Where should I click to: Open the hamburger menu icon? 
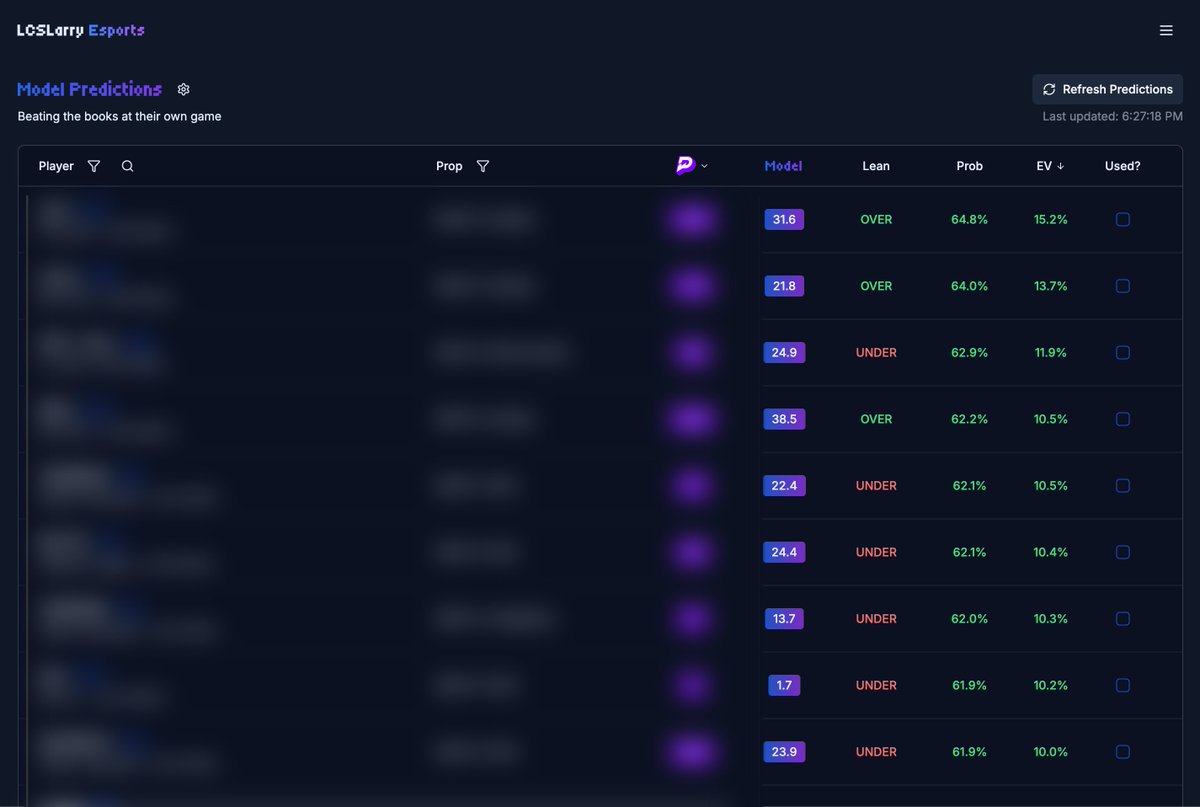pos(1166,30)
